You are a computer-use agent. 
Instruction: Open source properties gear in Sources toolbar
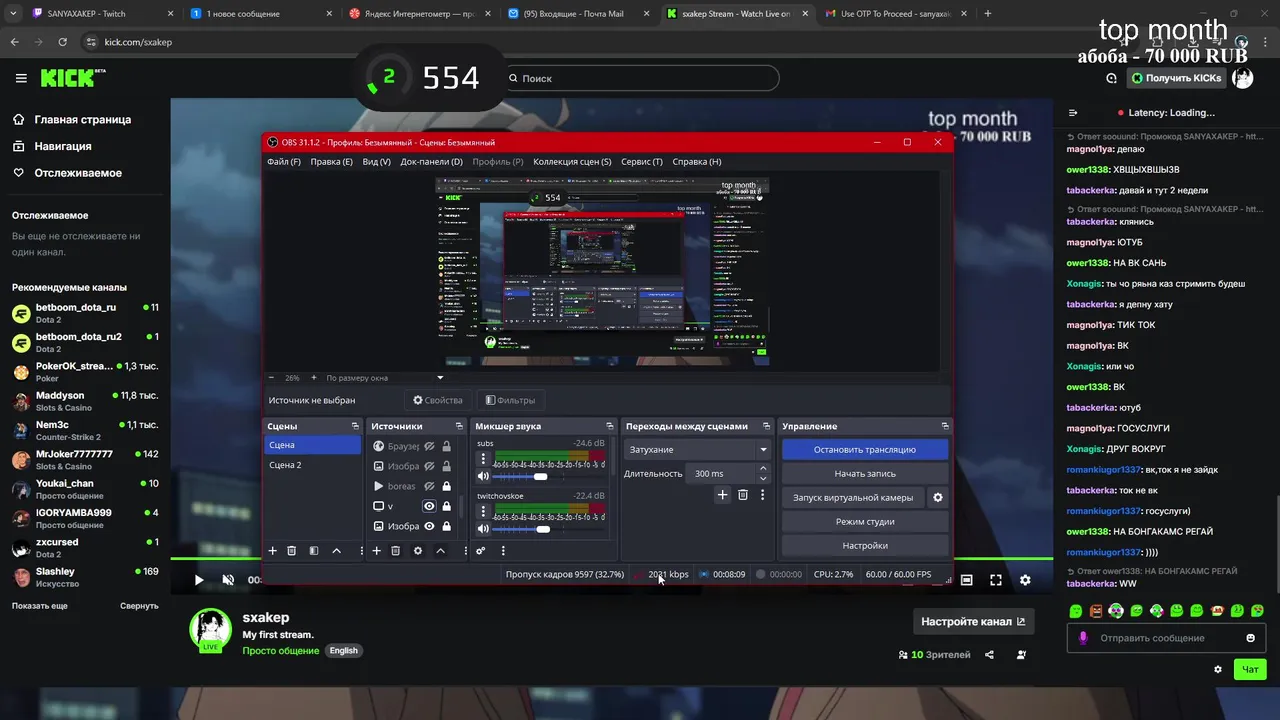tap(418, 550)
